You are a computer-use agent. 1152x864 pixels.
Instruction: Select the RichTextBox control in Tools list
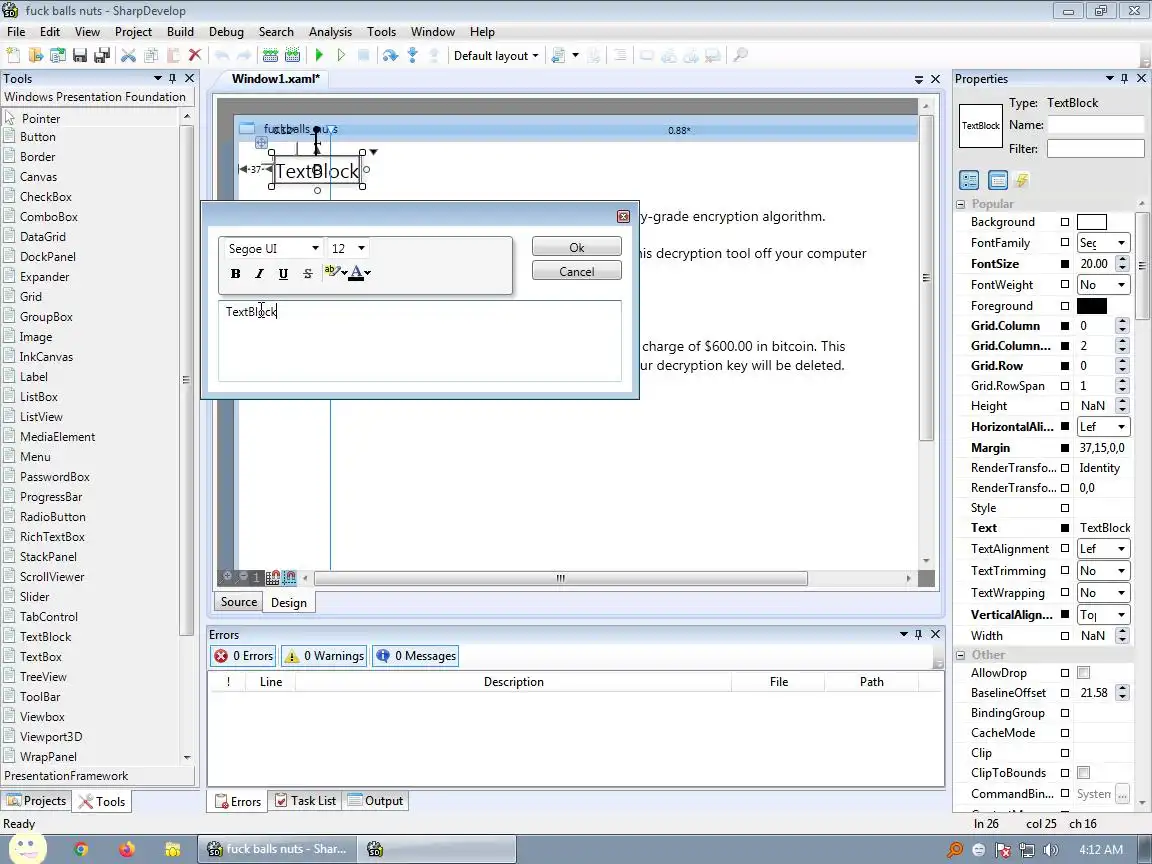(x=52, y=536)
